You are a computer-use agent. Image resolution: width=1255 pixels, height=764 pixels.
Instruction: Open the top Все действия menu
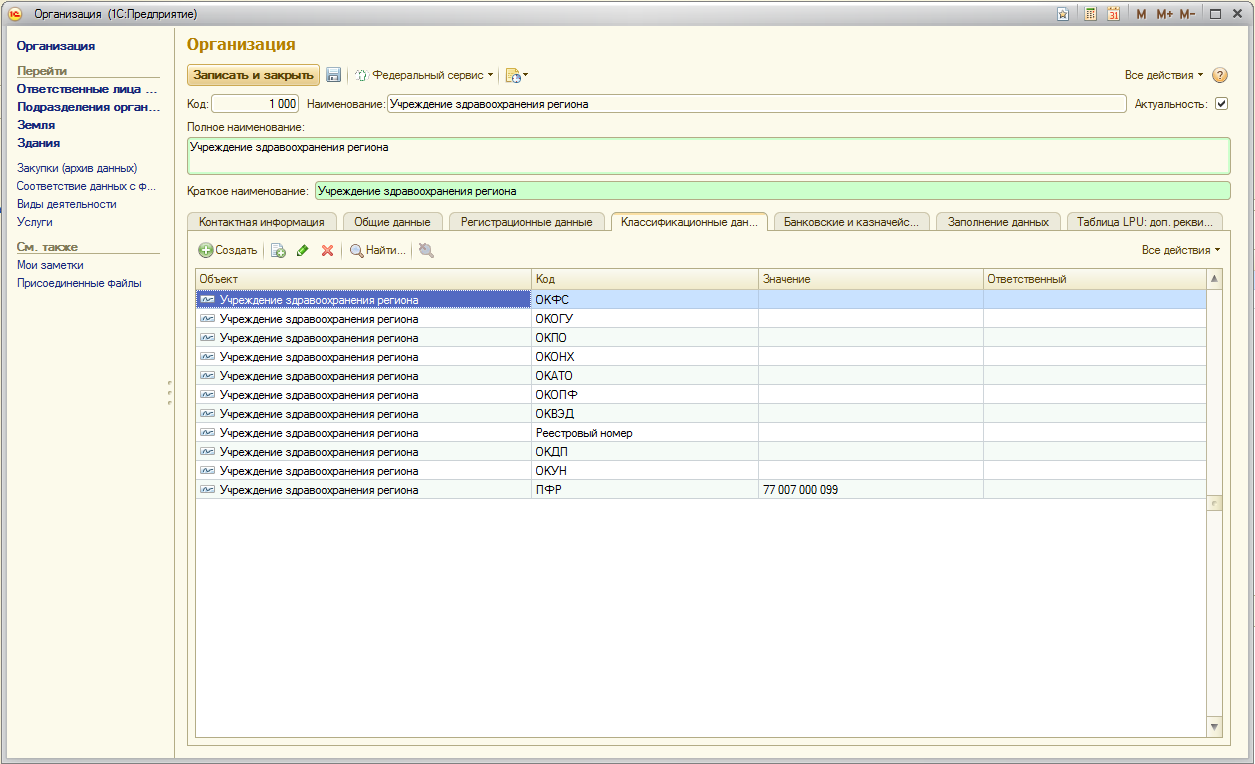click(x=1164, y=75)
